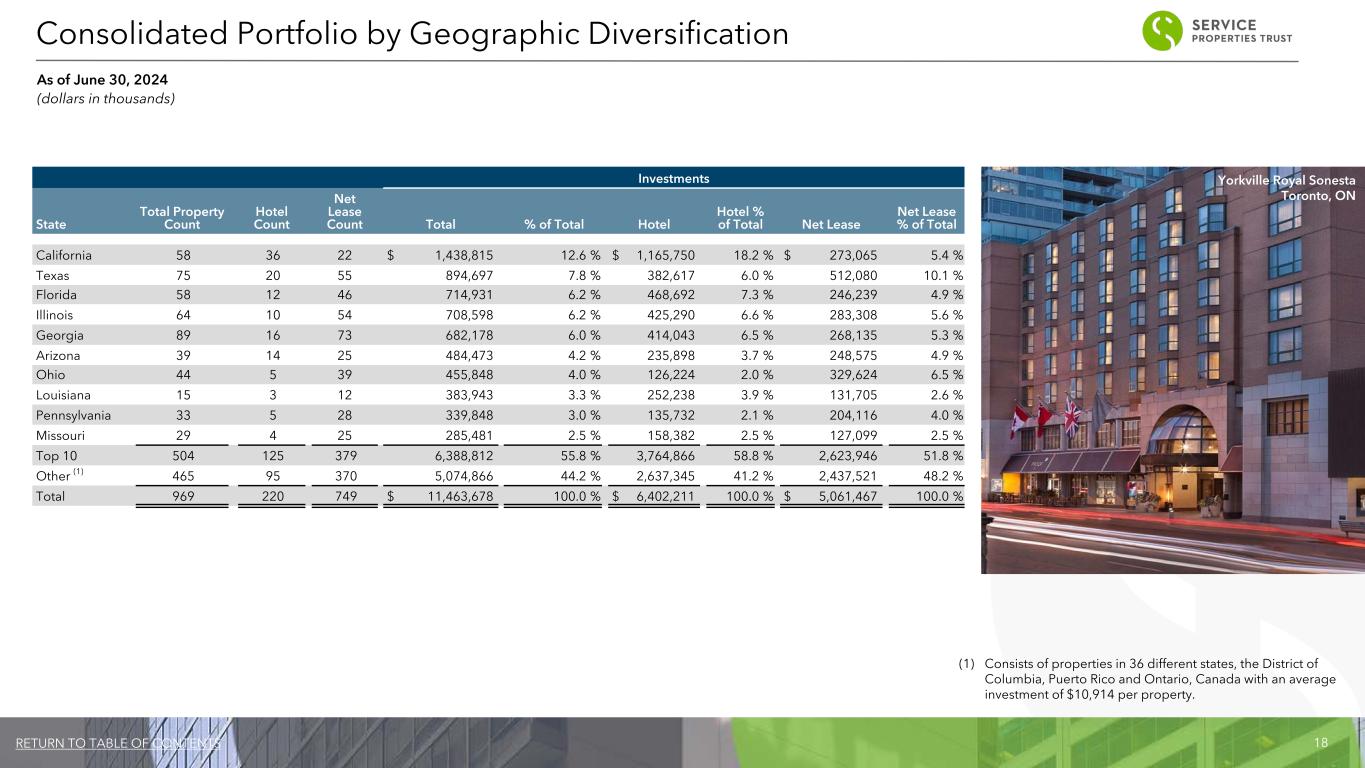
Task: Click the Yorkville Royal Sonesta hotel photo
Action: coord(1172,380)
